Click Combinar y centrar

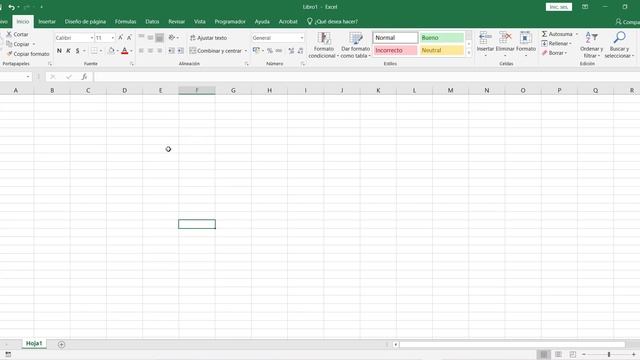click(x=216, y=51)
